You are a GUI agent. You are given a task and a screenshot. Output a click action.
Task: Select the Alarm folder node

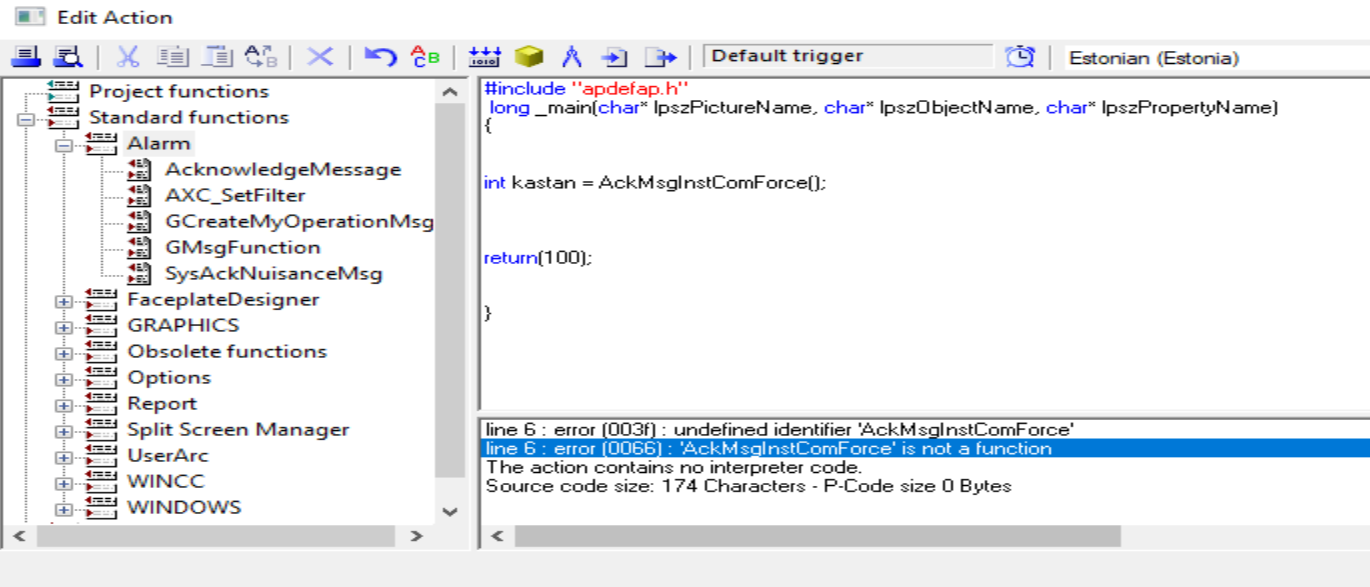coord(158,144)
